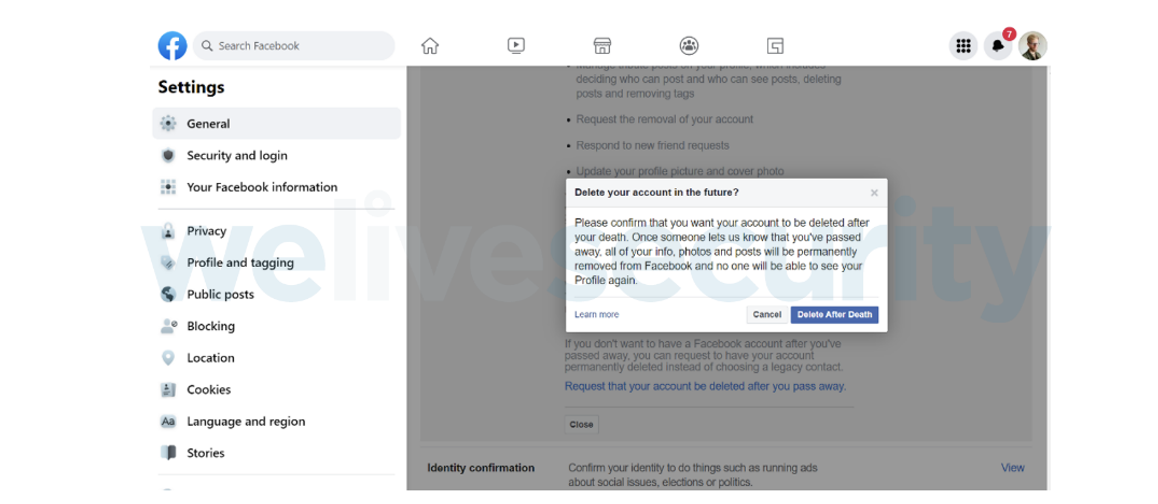Click View link for Identity confirmation
Viewport: 1158px width, 504px height.
click(x=1012, y=468)
